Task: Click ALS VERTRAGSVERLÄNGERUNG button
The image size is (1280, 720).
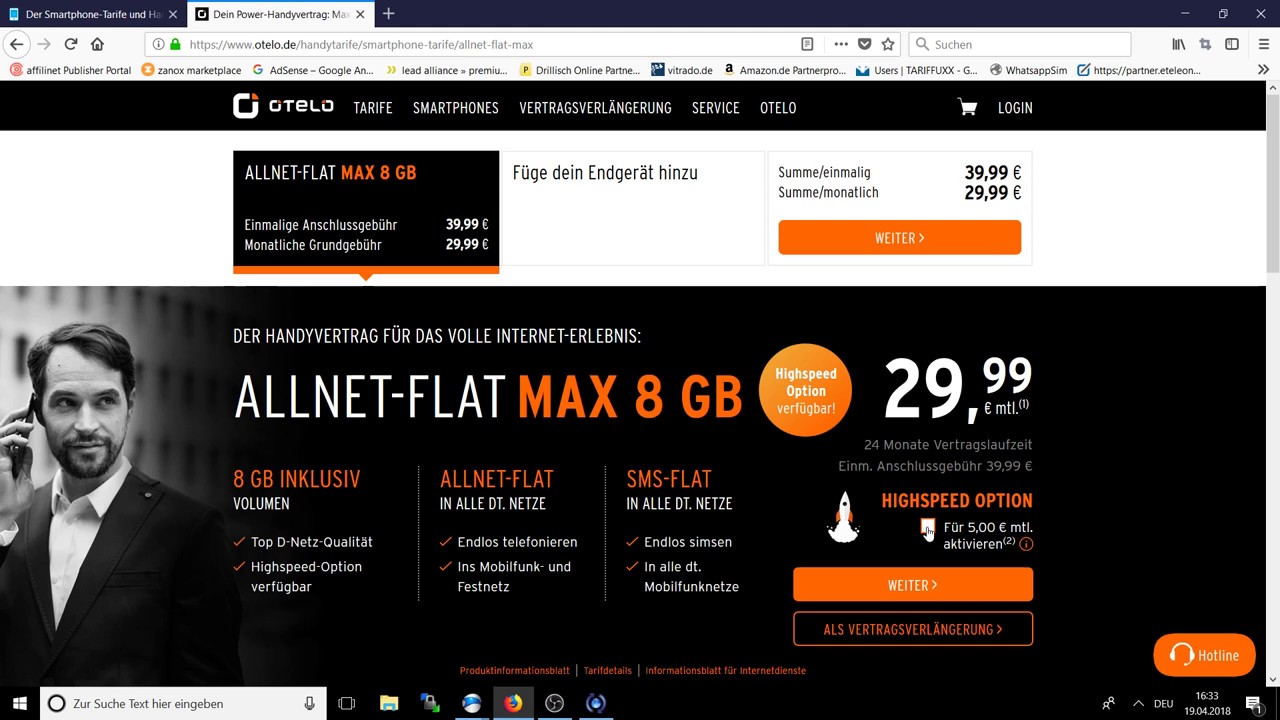Action: click(x=913, y=629)
